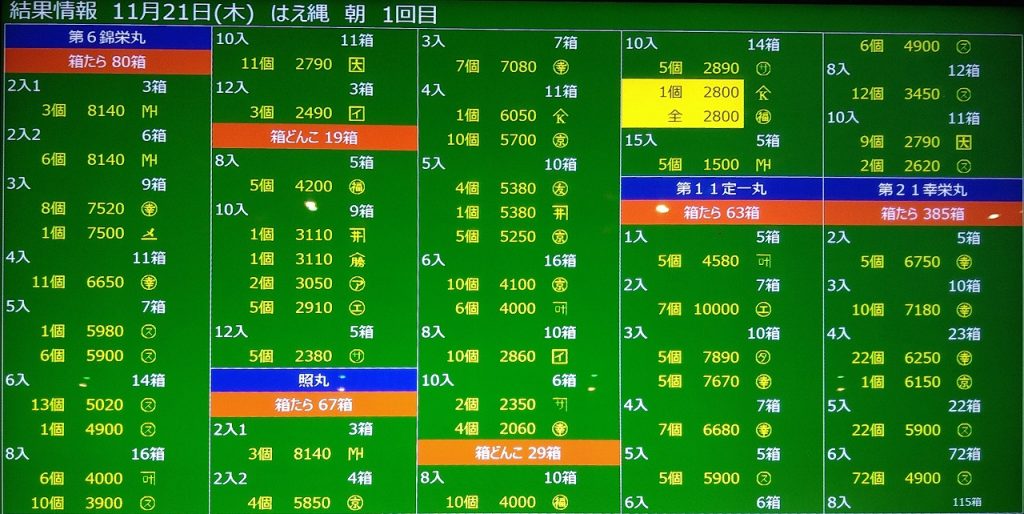Select the 第21幸栄丸 boat header

922,189
